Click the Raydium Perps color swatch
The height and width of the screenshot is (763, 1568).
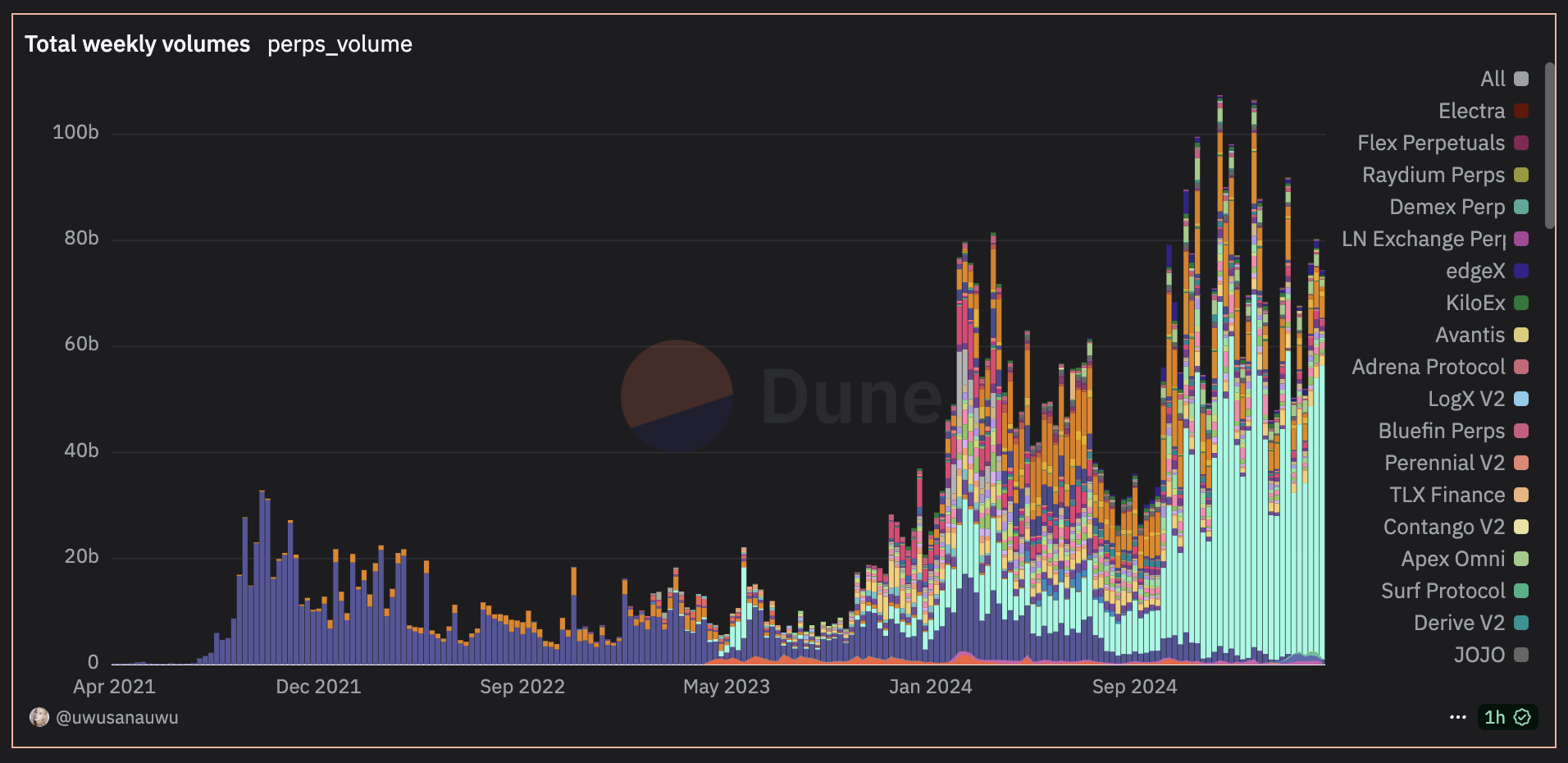coord(1520,175)
